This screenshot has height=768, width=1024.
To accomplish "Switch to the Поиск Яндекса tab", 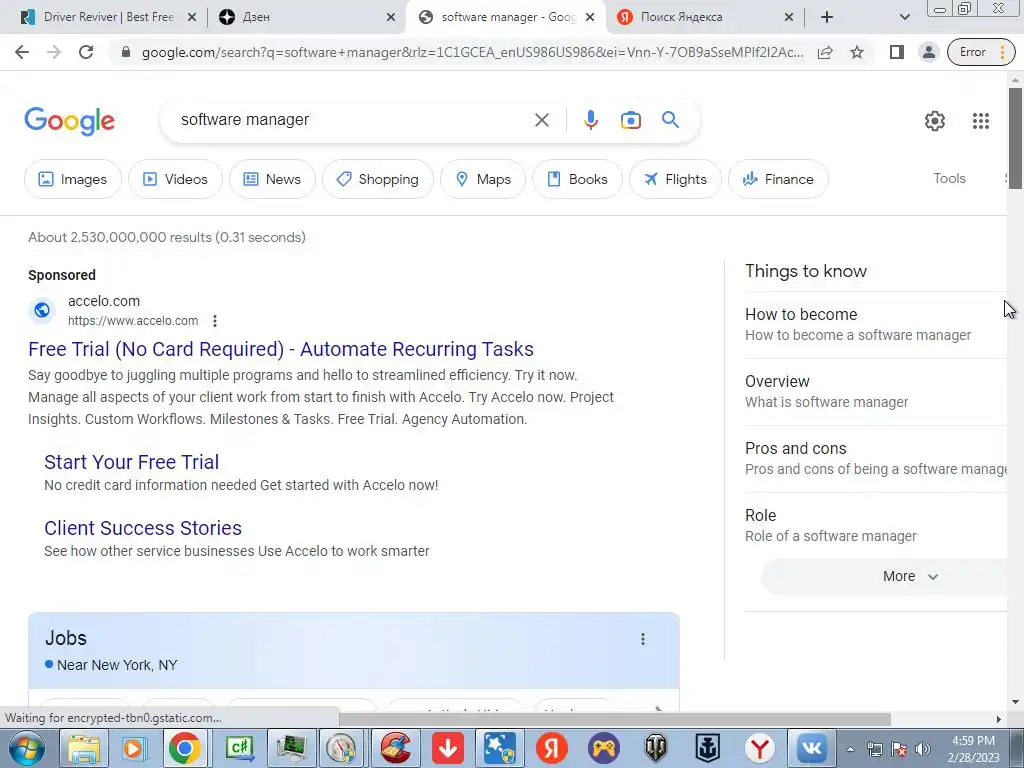I will coord(705,17).
